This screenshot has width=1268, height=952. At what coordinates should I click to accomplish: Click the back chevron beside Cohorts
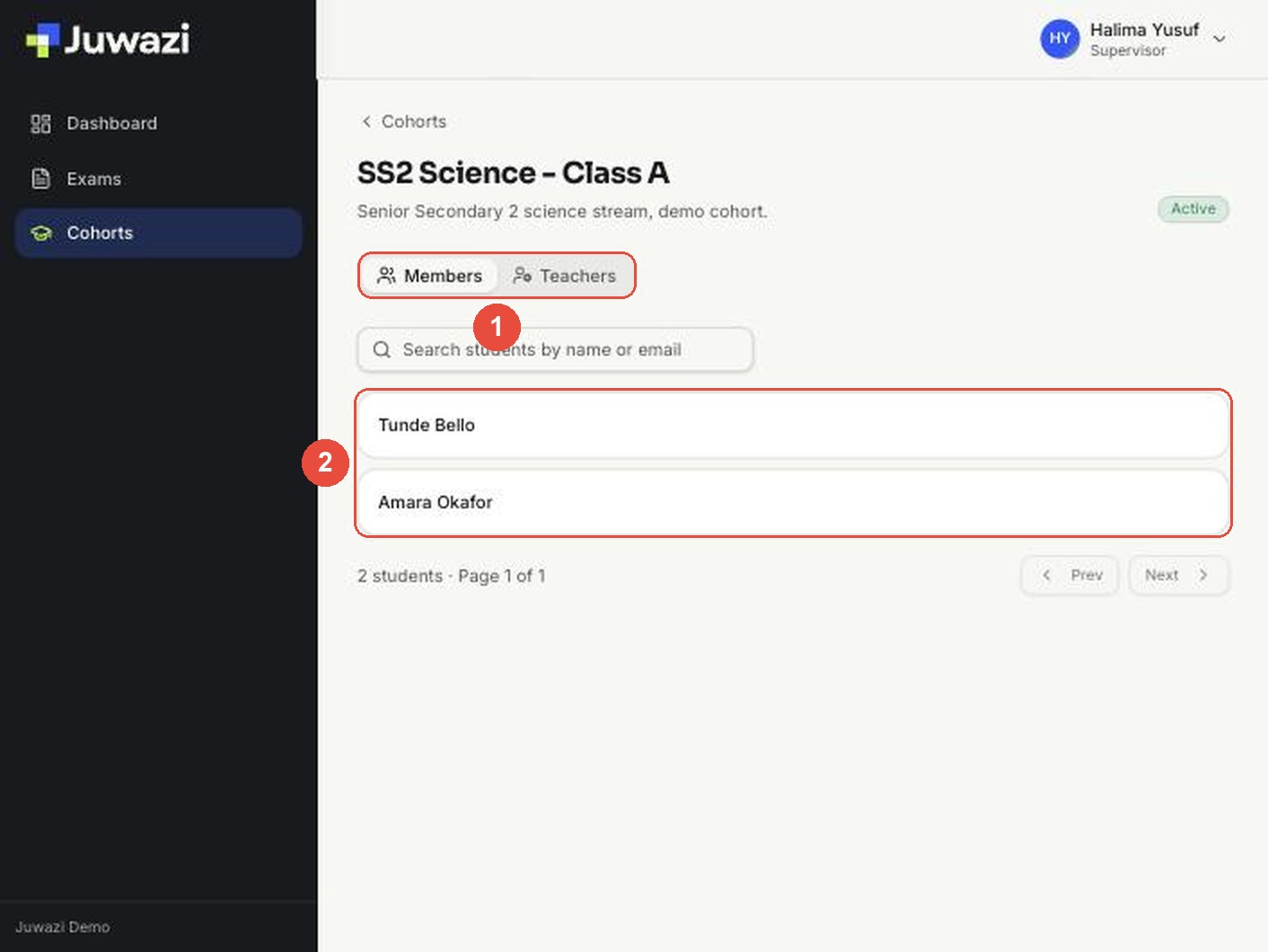click(366, 121)
